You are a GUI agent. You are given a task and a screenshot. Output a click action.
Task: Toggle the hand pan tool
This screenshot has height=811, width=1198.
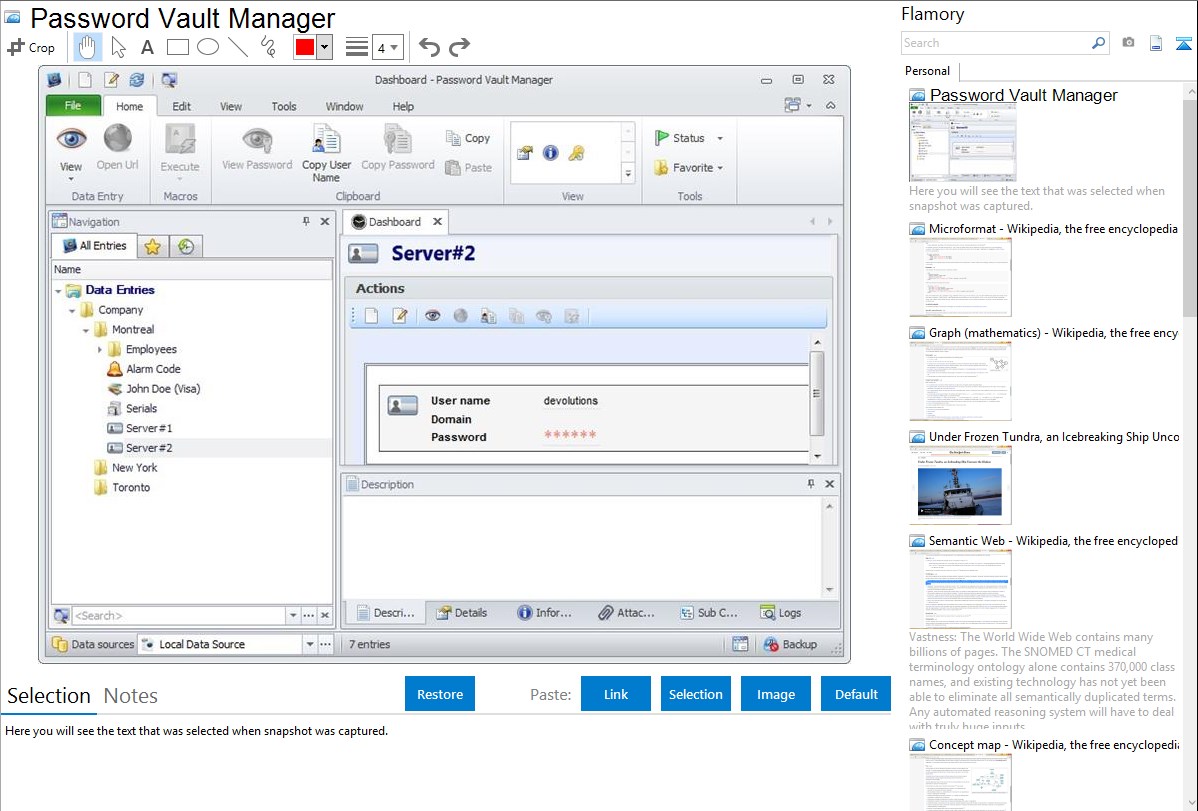[x=88, y=47]
